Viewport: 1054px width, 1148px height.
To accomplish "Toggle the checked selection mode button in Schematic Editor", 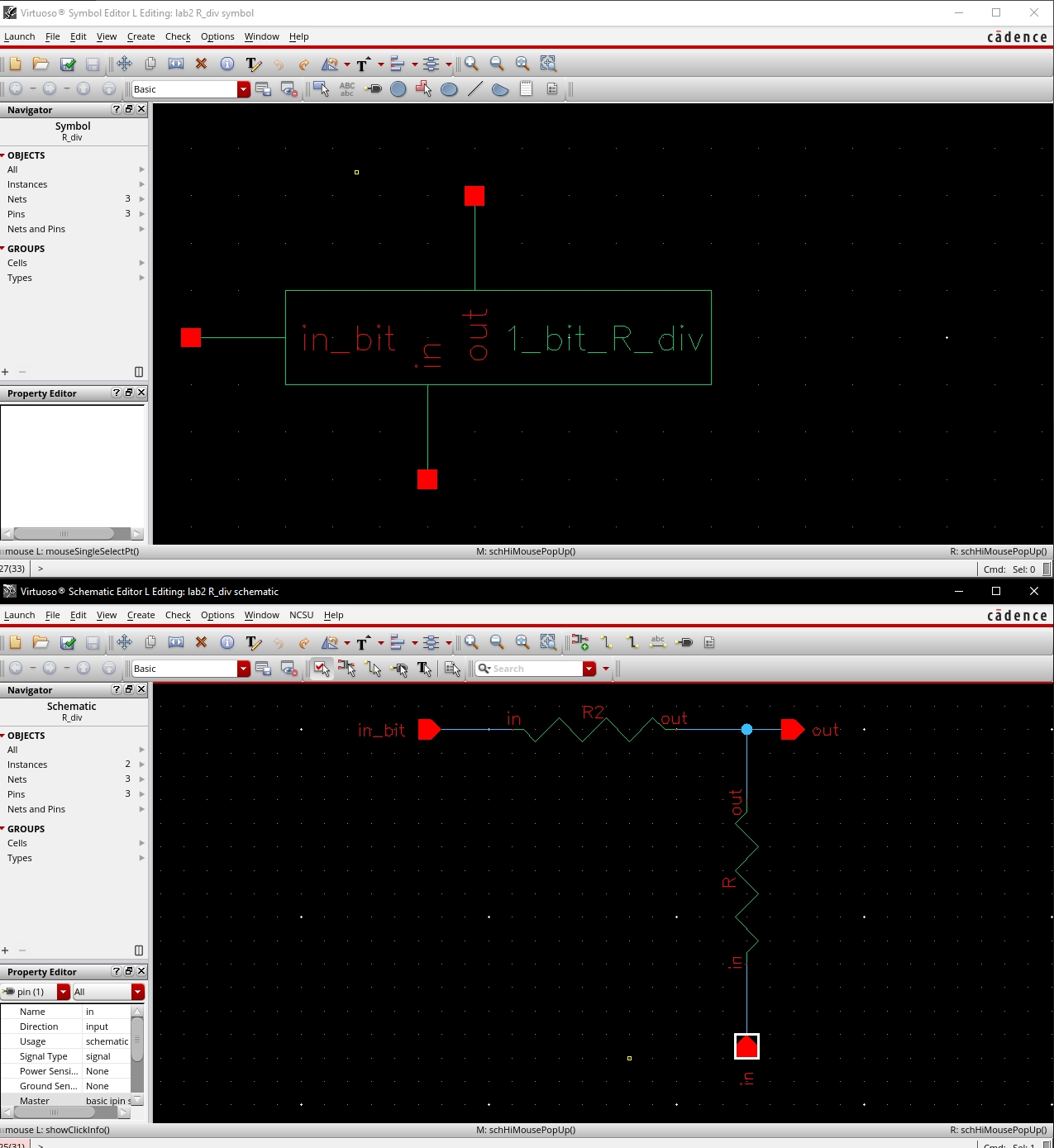I will [321, 669].
